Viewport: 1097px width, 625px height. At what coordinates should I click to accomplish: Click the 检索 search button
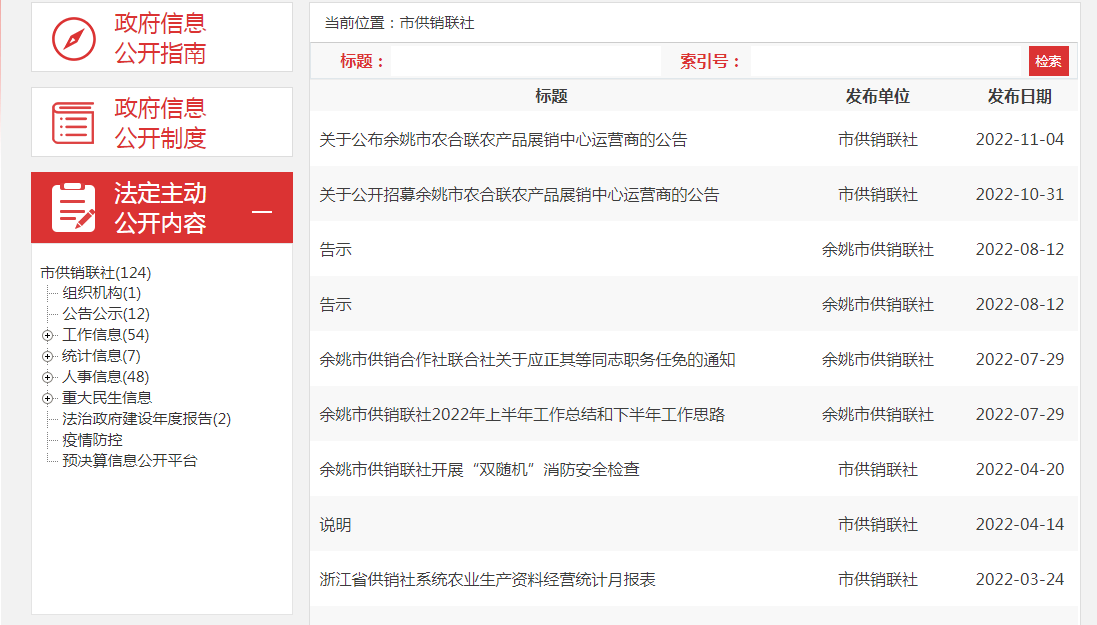(1048, 61)
